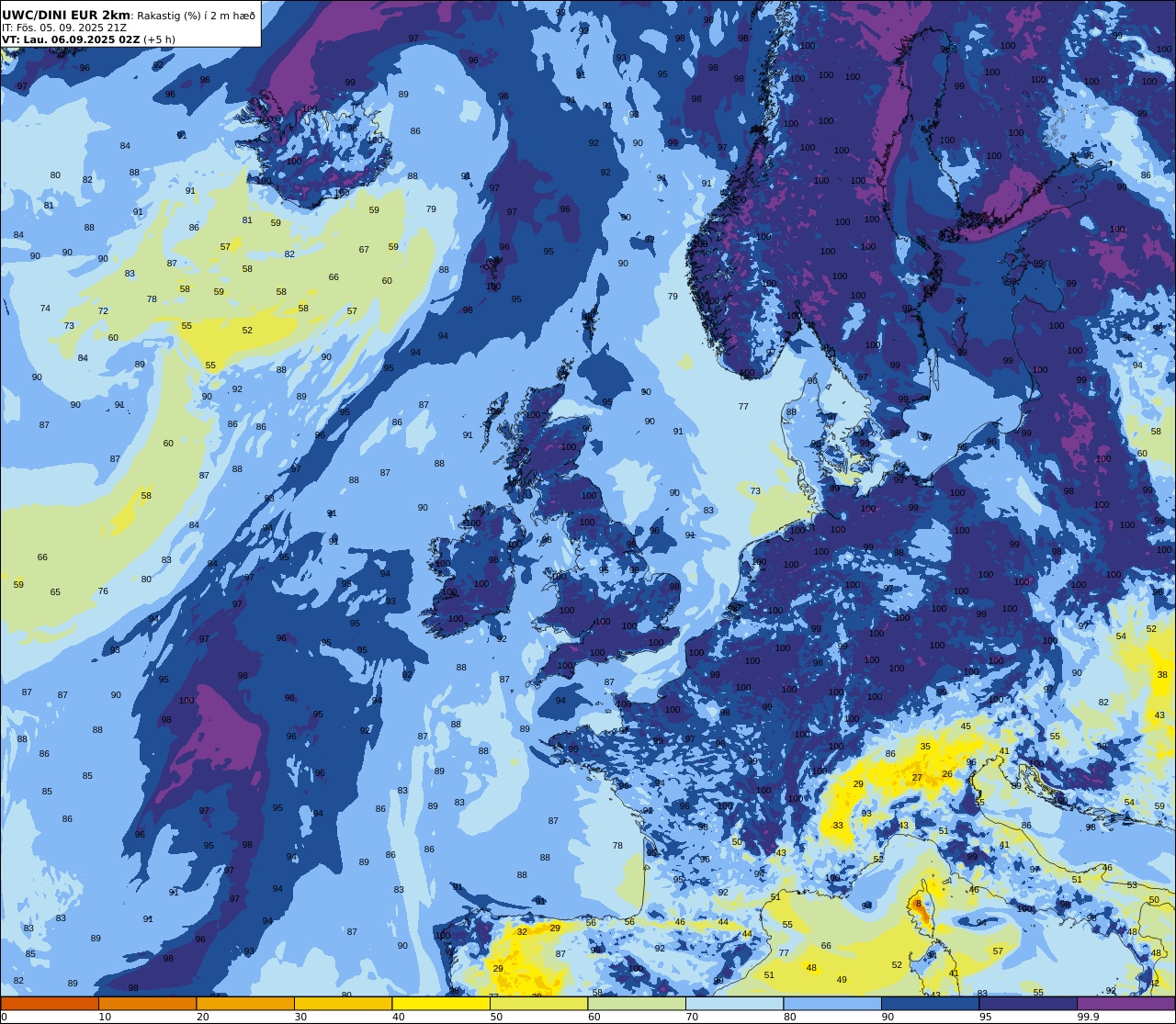Click the value 33 in southeastern France
1176x1024 pixels.
pyautogui.click(x=838, y=826)
